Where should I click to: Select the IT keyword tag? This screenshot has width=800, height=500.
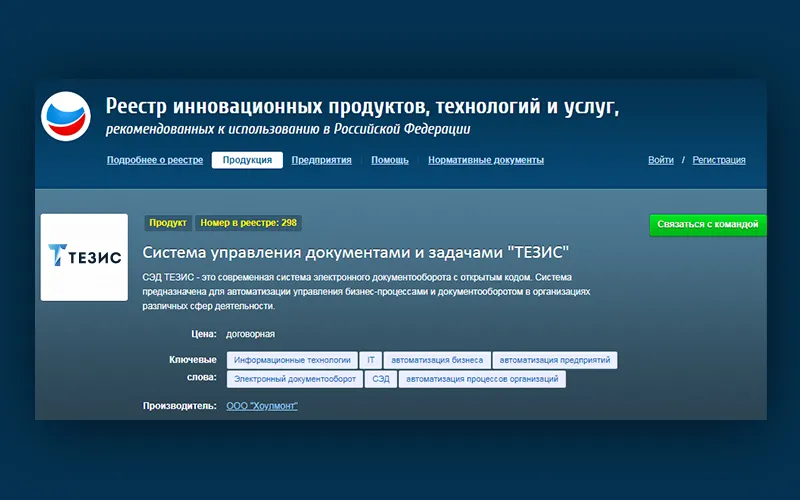[371, 360]
